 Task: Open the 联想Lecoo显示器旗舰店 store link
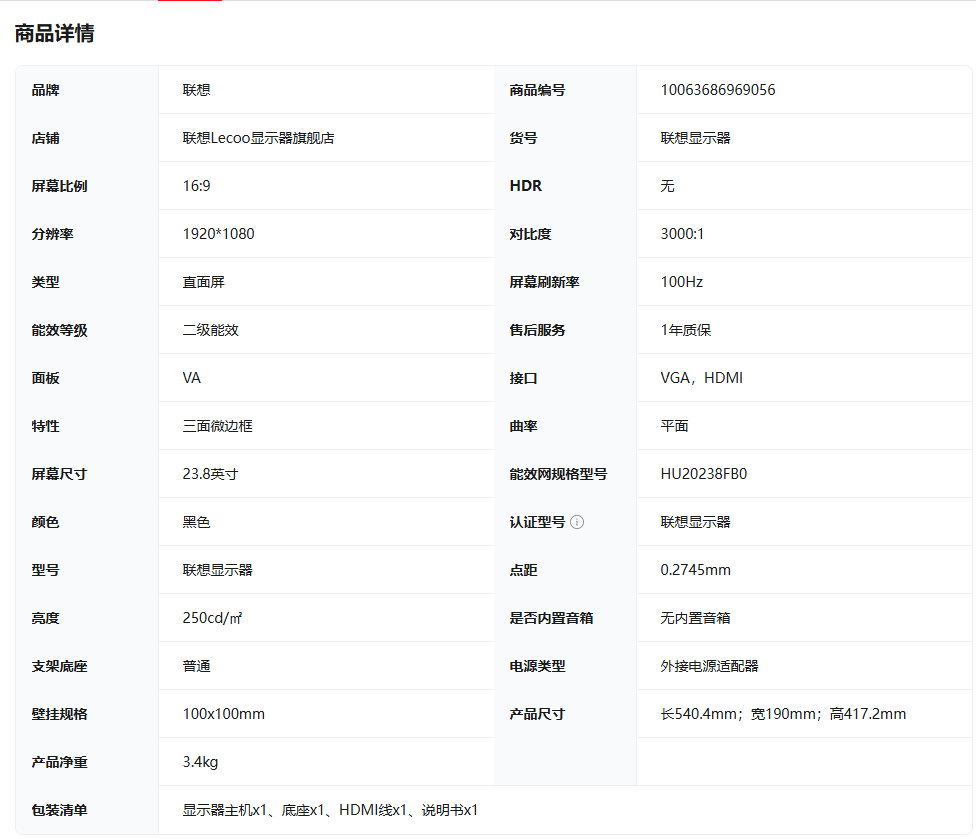point(258,138)
